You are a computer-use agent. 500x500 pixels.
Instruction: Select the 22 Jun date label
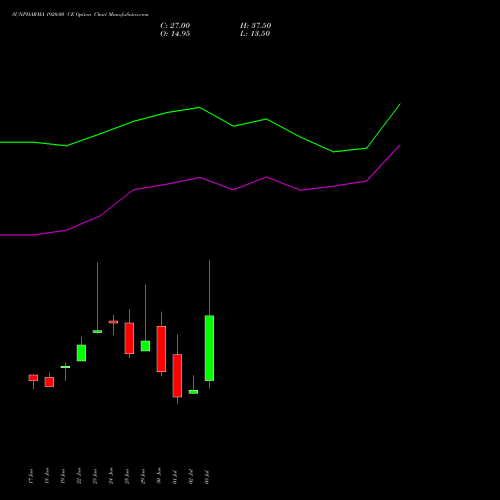79,476
